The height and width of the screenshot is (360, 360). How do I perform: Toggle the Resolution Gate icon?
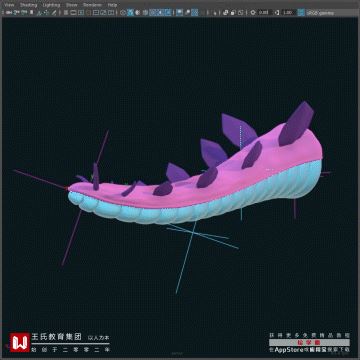pos(81,13)
